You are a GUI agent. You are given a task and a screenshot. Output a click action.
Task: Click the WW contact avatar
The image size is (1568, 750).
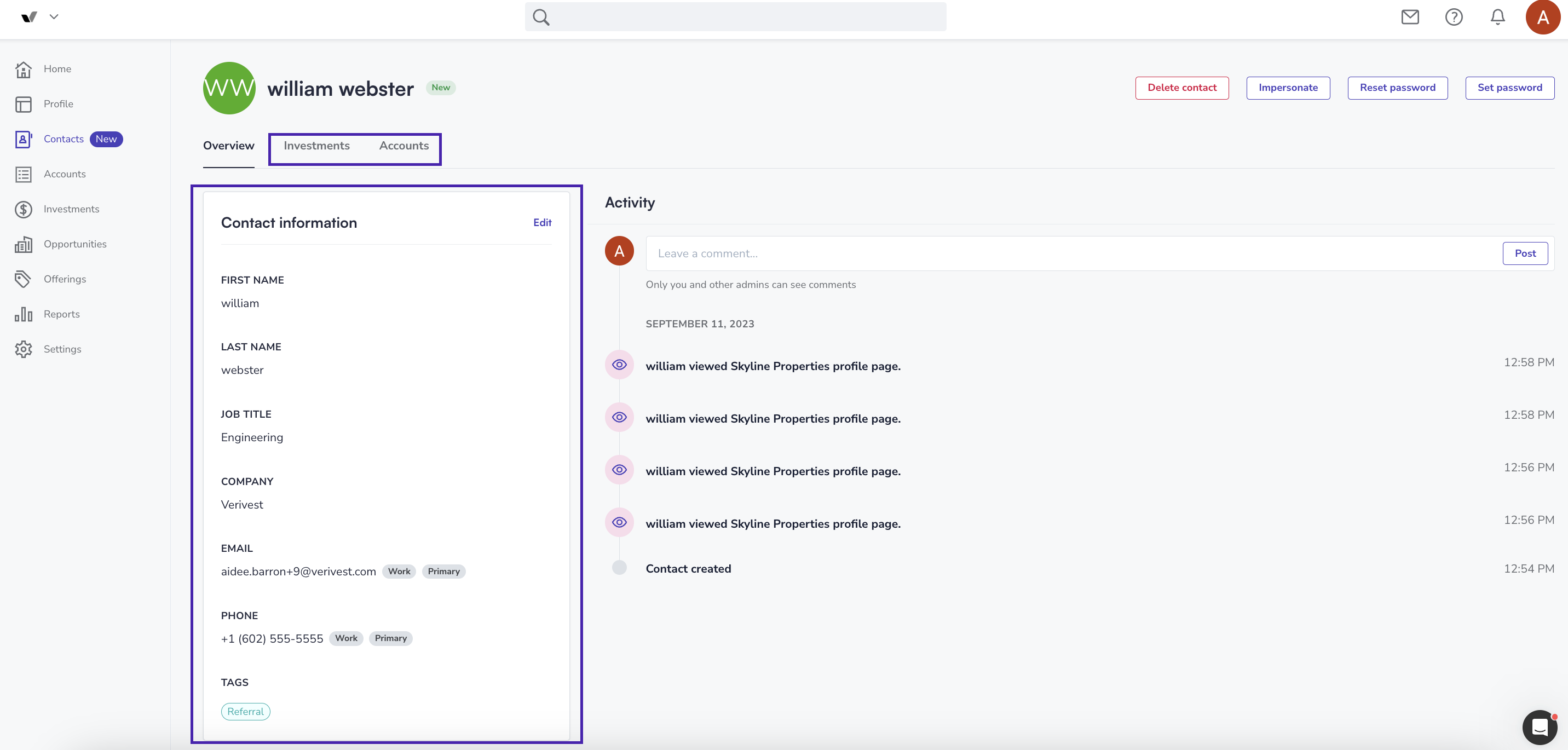click(229, 88)
